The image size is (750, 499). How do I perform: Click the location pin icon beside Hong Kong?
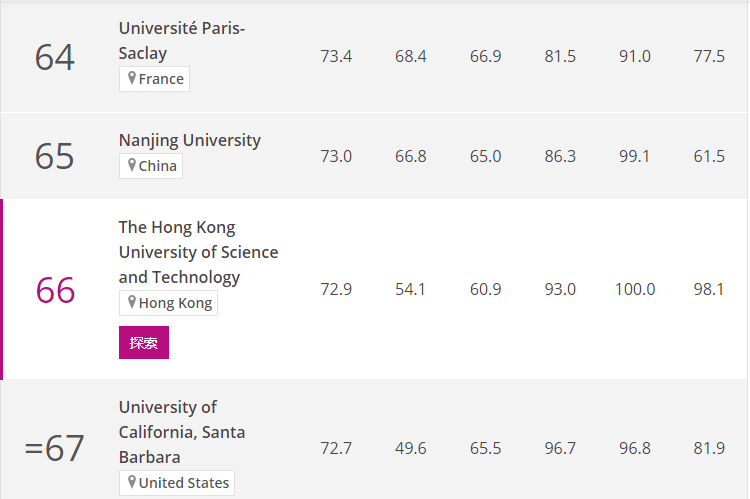132,302
